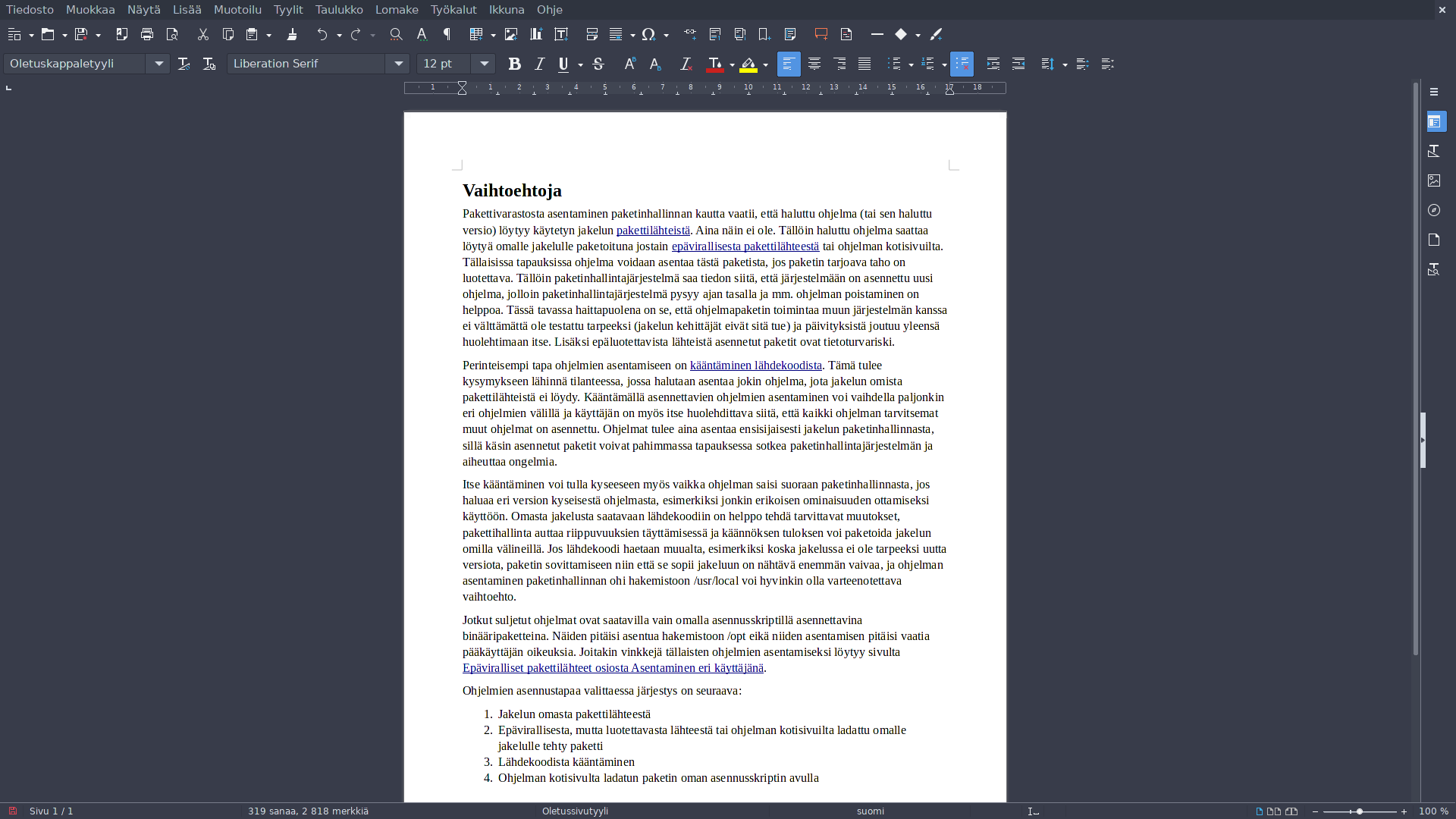Open the Työkalut menu
Image resolution: width=1456 pixels, height=819 pixels.
pos(453,10)
